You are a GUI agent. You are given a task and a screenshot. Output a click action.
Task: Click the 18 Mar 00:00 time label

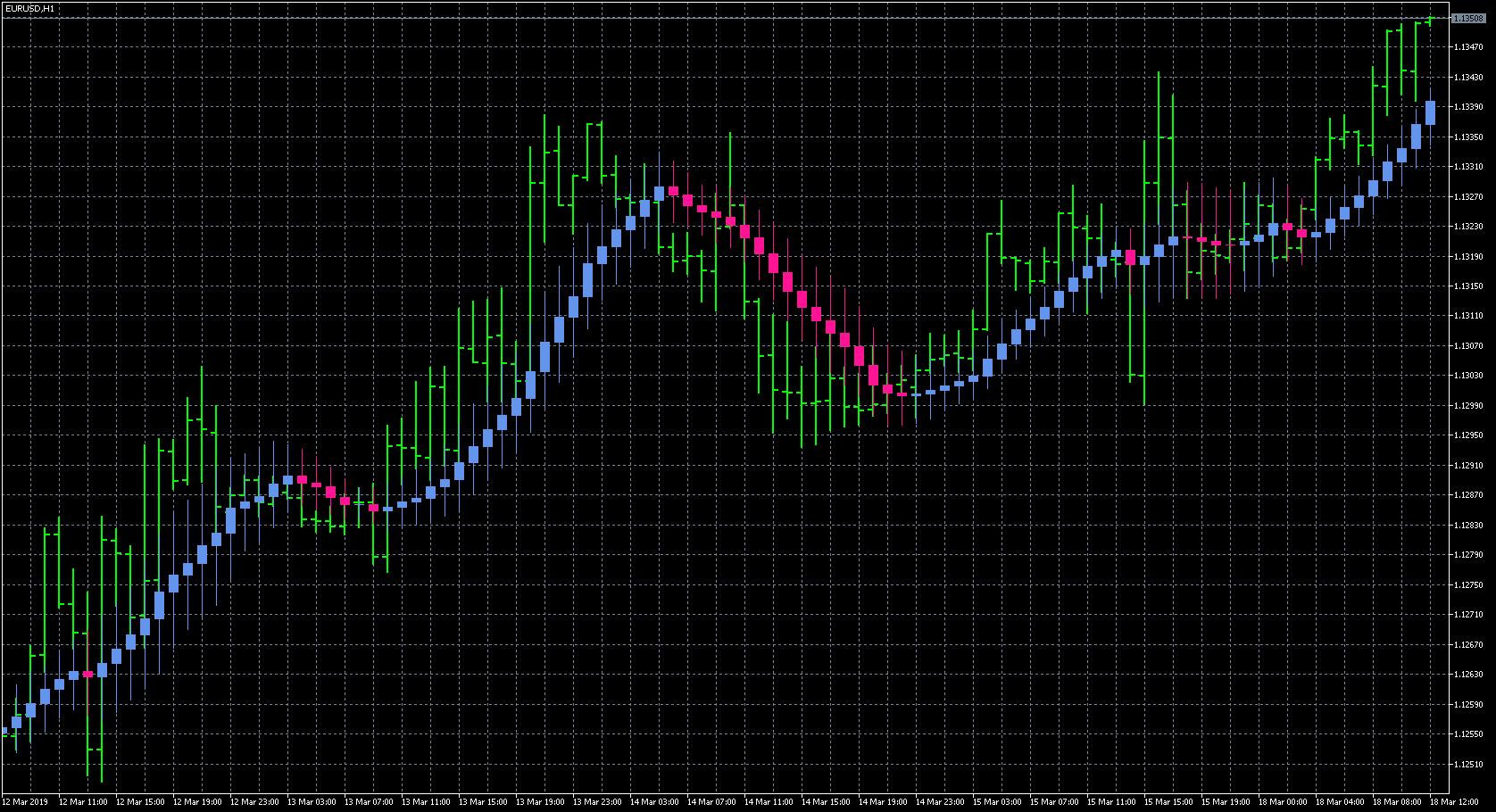[1283, 802]
